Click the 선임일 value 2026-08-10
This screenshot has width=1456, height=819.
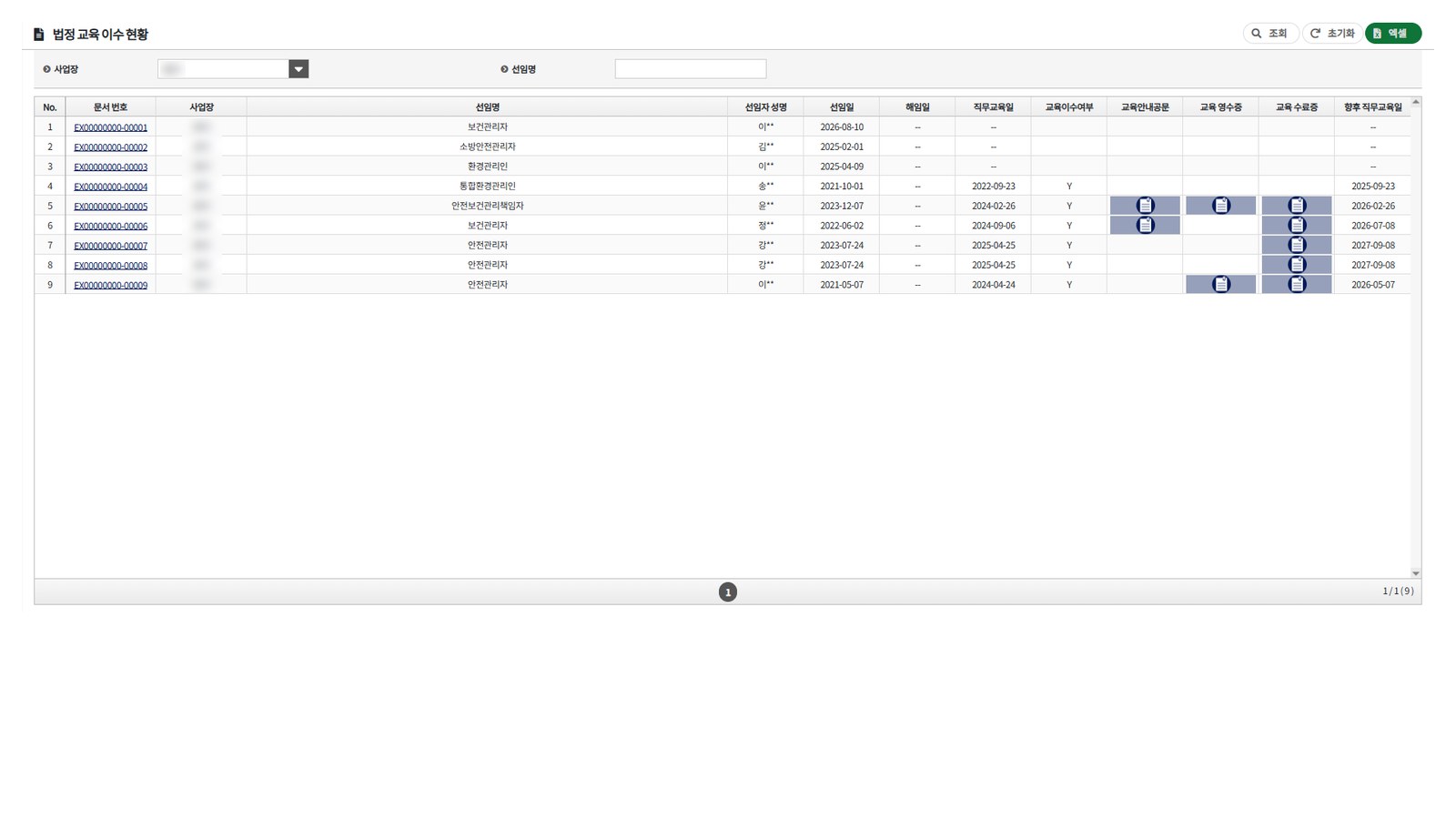(842, 127)
